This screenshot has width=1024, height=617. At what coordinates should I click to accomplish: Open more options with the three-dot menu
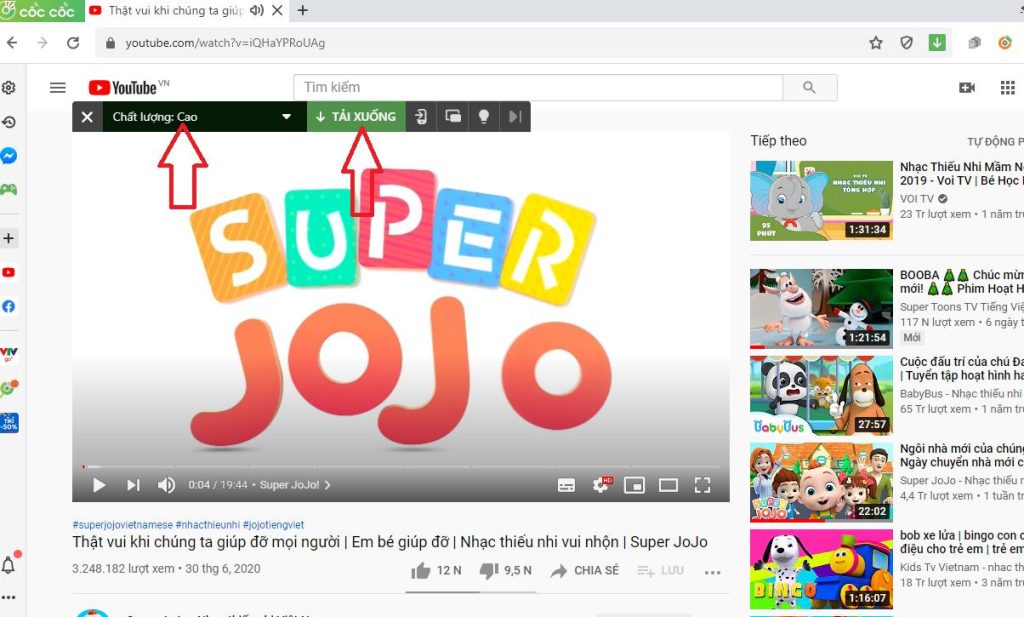click(713, 571)
